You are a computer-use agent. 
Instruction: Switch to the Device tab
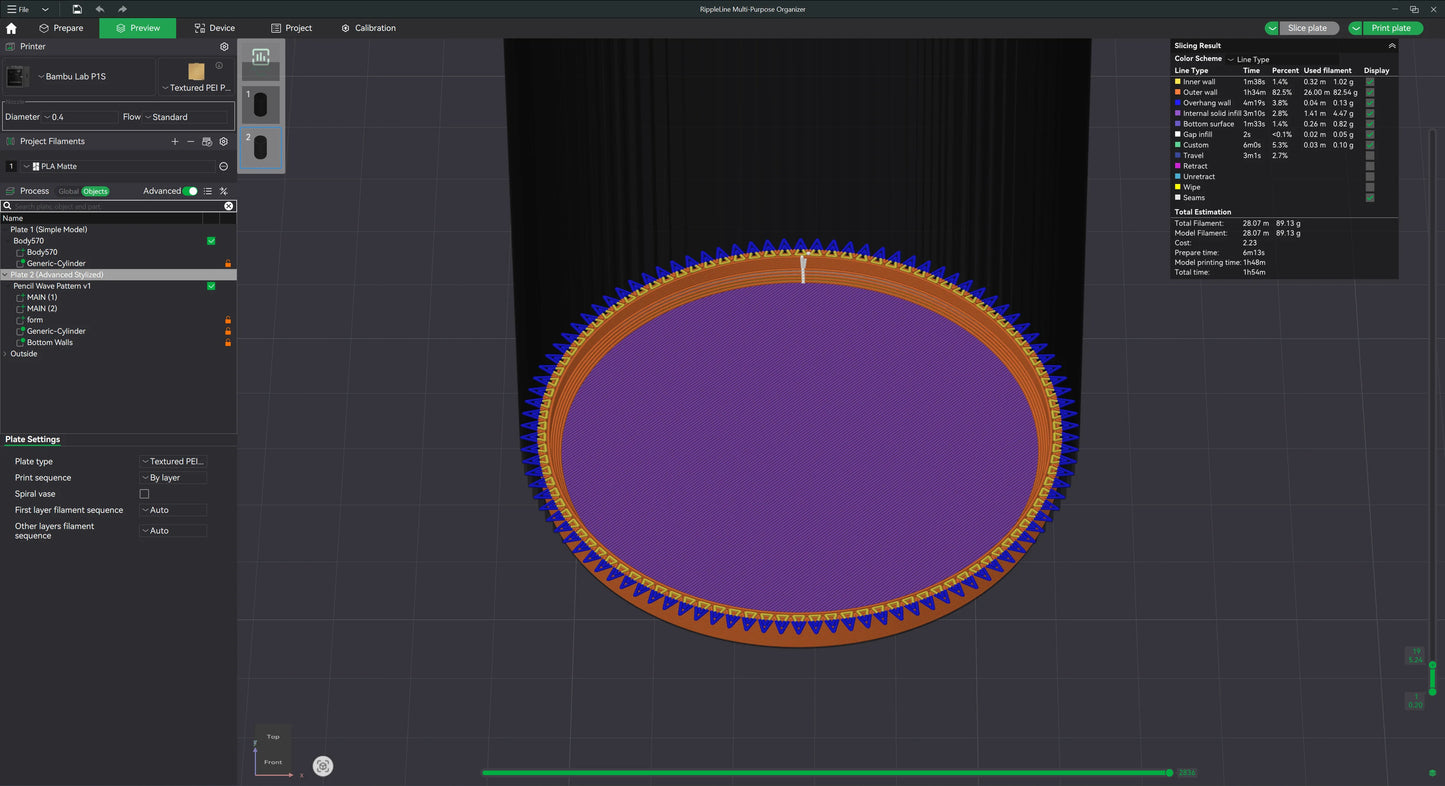(215, 28)
